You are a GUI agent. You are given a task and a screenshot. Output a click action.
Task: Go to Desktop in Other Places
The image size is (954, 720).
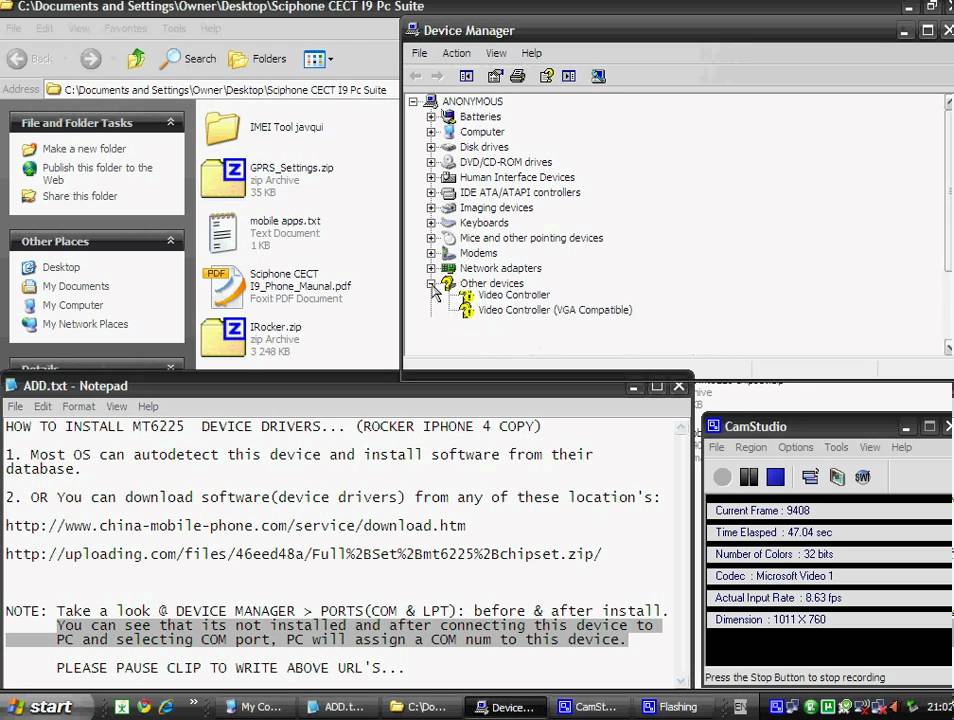(61, 267)
